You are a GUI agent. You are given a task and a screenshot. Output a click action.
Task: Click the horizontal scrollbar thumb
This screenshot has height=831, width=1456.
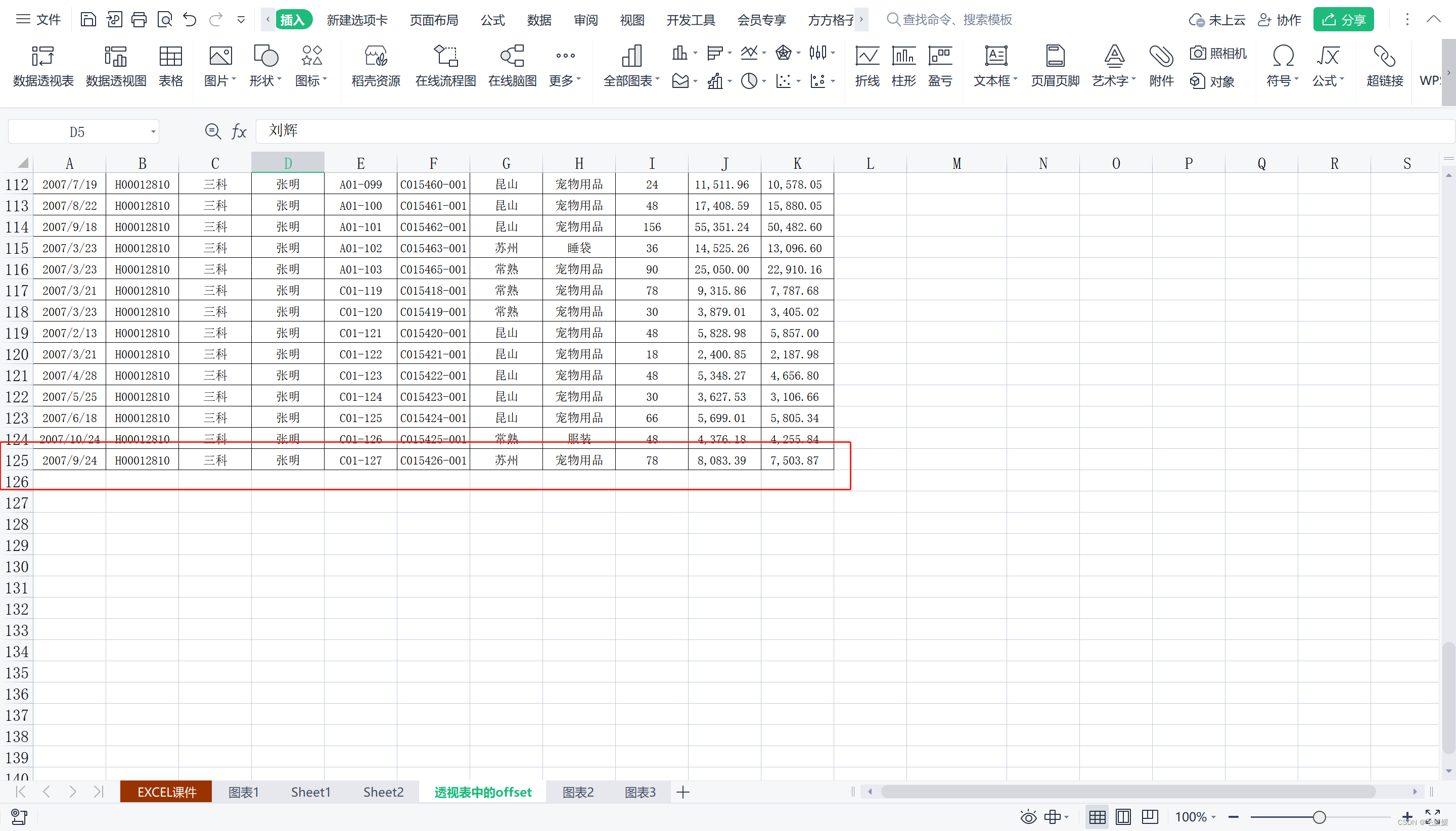1127,792
